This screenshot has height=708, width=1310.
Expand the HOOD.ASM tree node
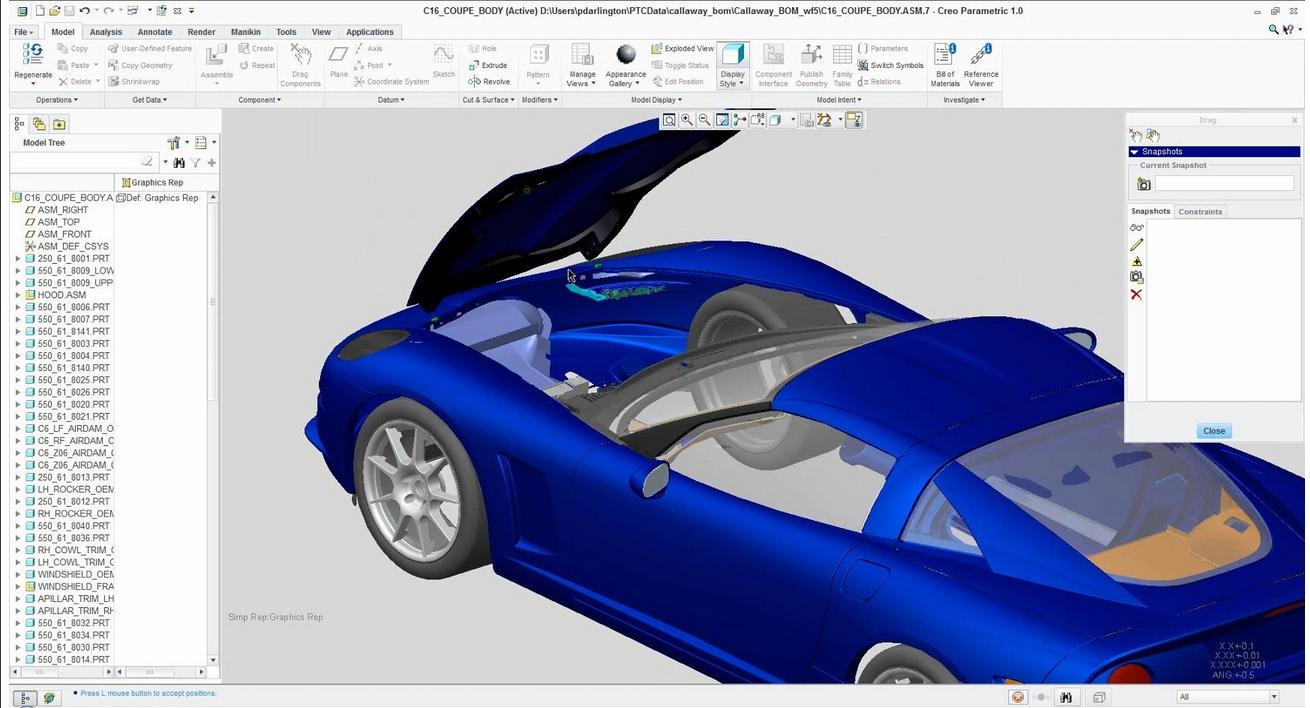tap(17, 295)
